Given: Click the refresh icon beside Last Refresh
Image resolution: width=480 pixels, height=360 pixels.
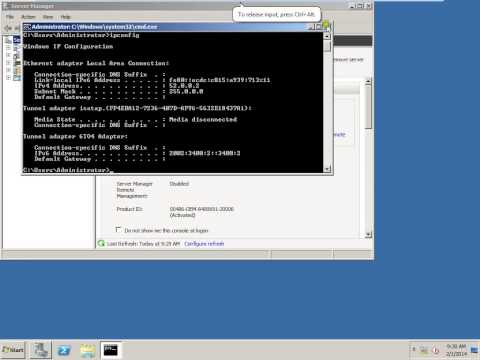Looking at the screenshot, I should pyautogui.click(x=101, y=243).
